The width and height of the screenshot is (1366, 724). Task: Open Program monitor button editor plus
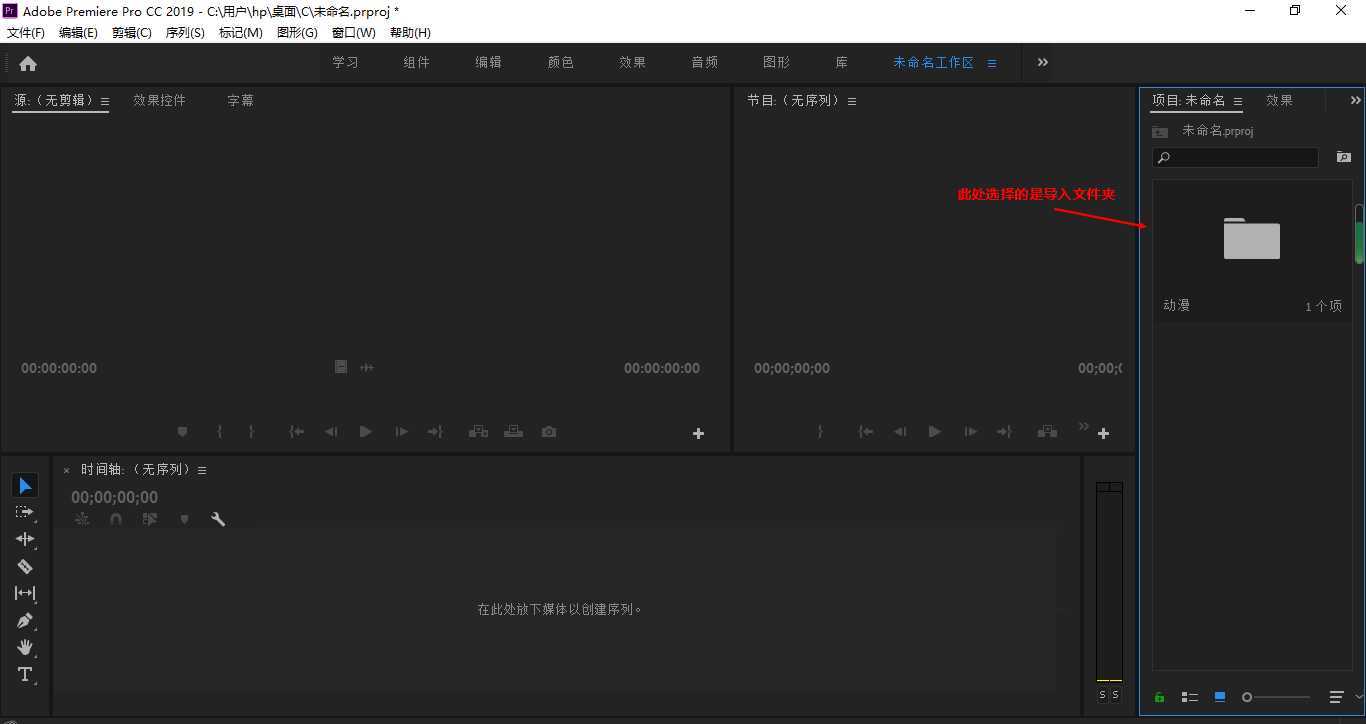1103,433
